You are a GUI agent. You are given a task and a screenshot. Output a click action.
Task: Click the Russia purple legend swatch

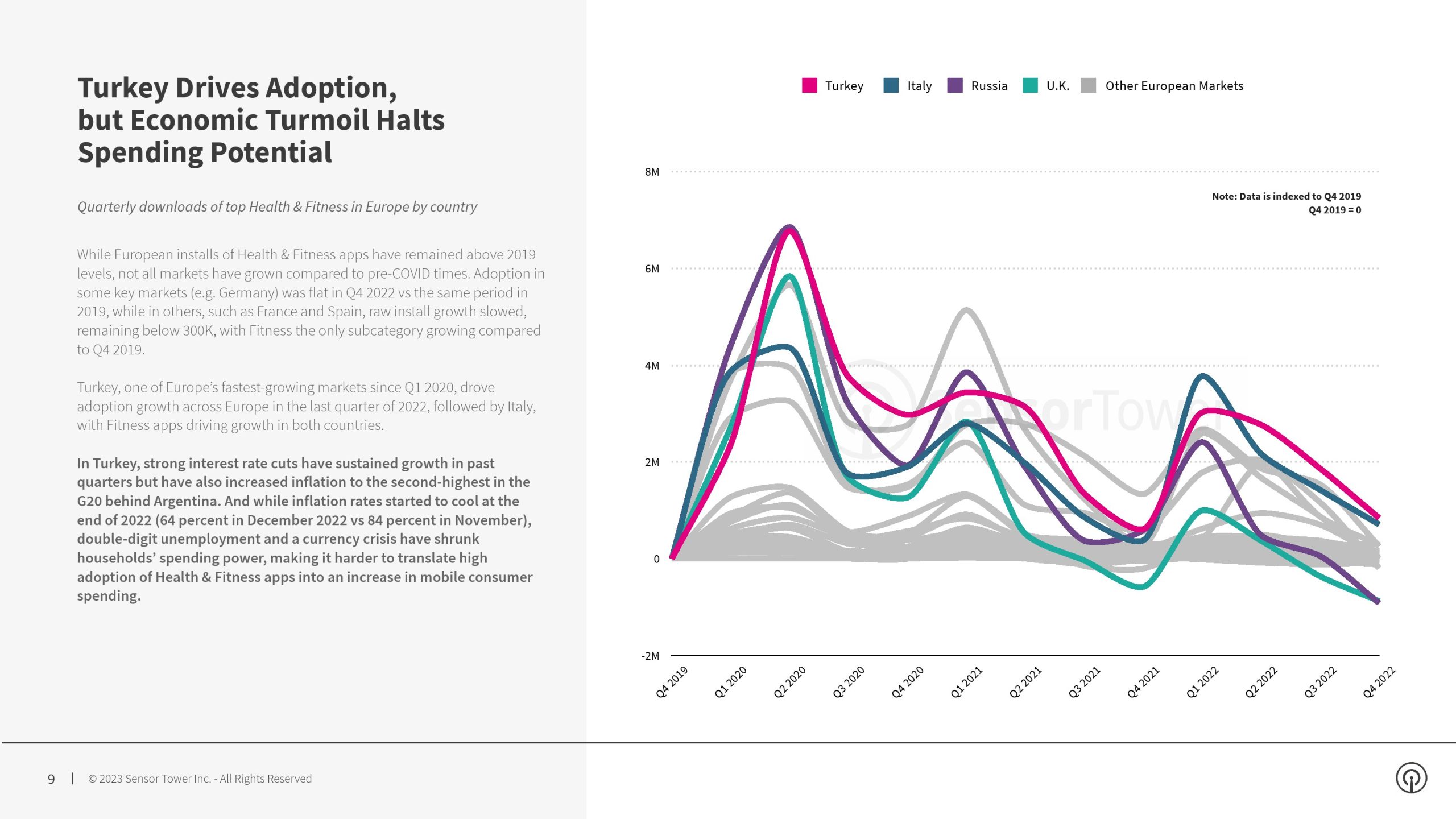coord(954,85)
